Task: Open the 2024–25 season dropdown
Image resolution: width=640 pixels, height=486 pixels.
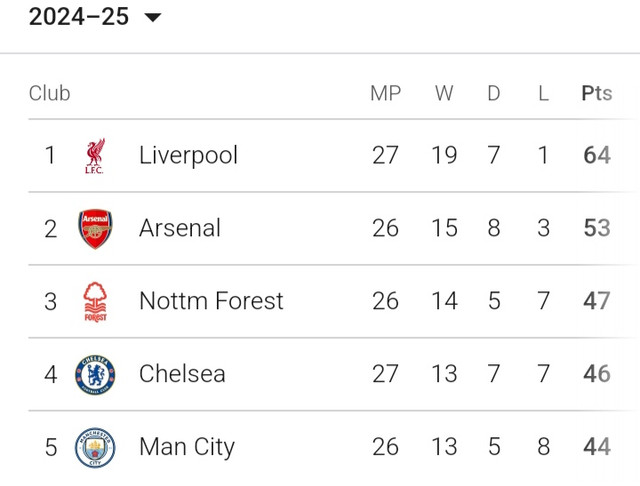Action: coord(95,17)
